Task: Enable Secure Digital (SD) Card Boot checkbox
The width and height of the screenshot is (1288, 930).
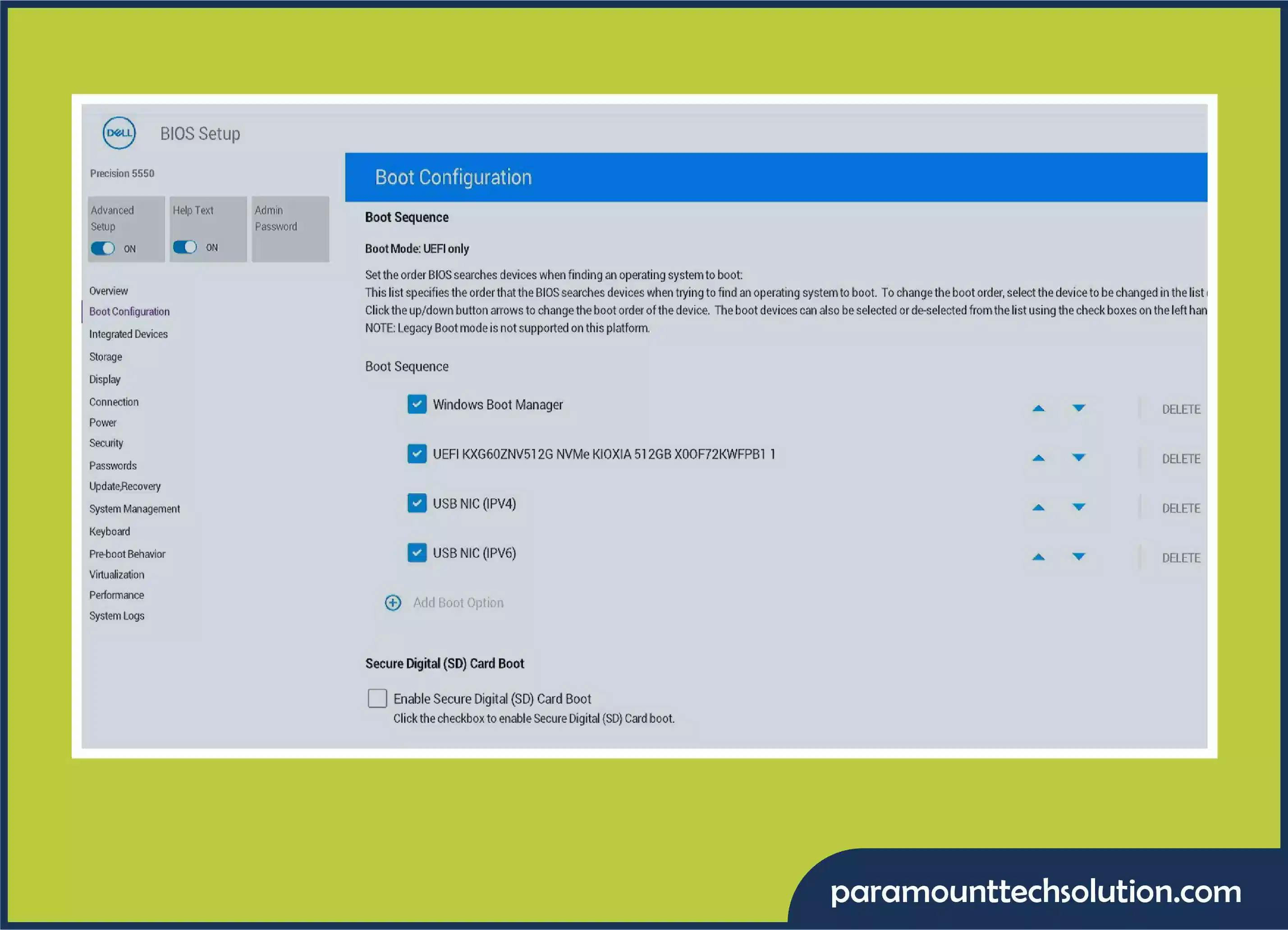Action: (377, 698)
